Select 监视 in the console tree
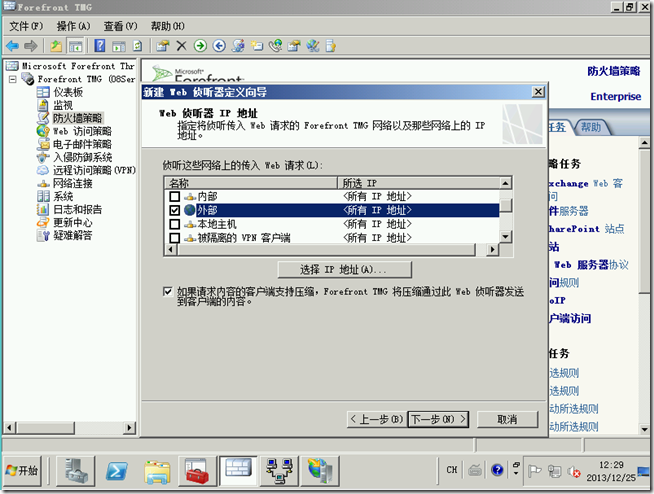654x494 pixels. [55, 105]
